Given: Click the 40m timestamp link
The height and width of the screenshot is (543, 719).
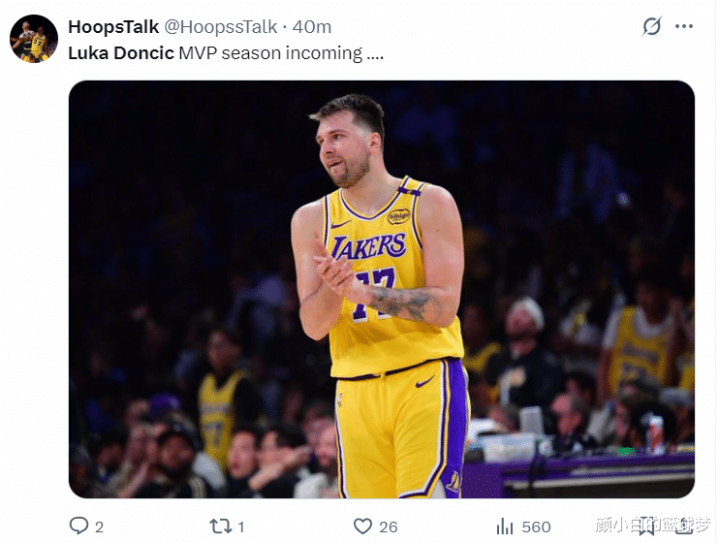Looking at the screenshot, I should pos(312,27).
